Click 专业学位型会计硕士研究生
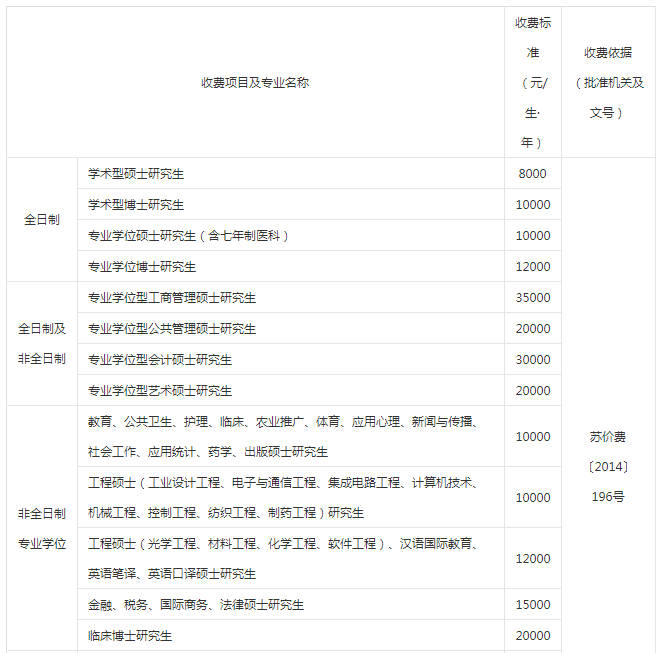 291,359
